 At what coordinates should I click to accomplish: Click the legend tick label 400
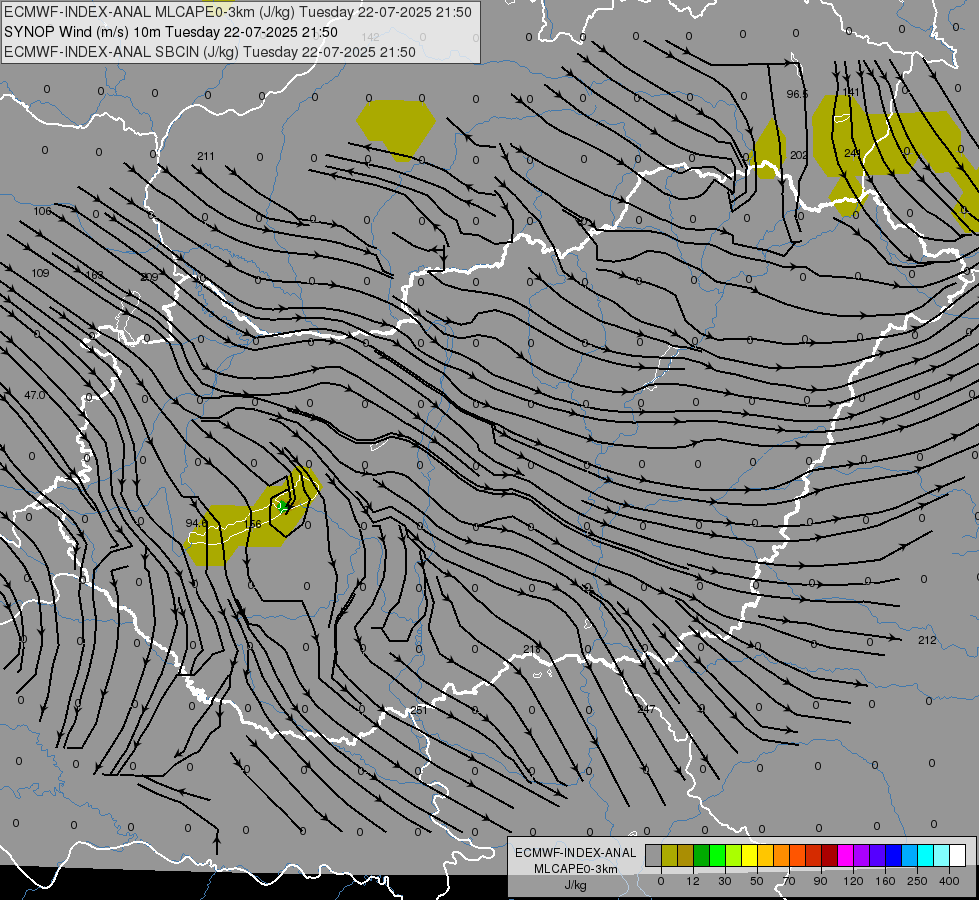(949, 881)
